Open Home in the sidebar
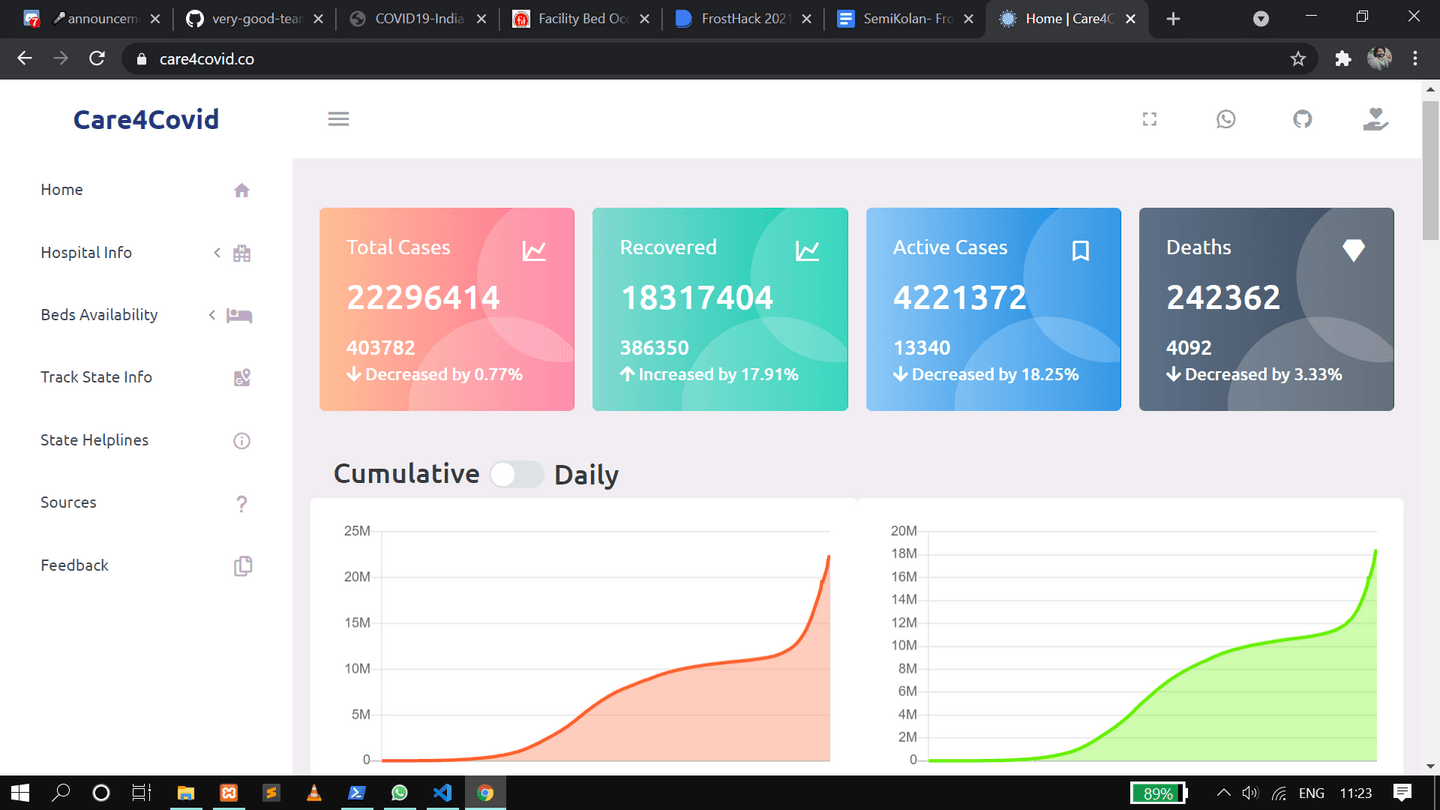 coord(62,190)
